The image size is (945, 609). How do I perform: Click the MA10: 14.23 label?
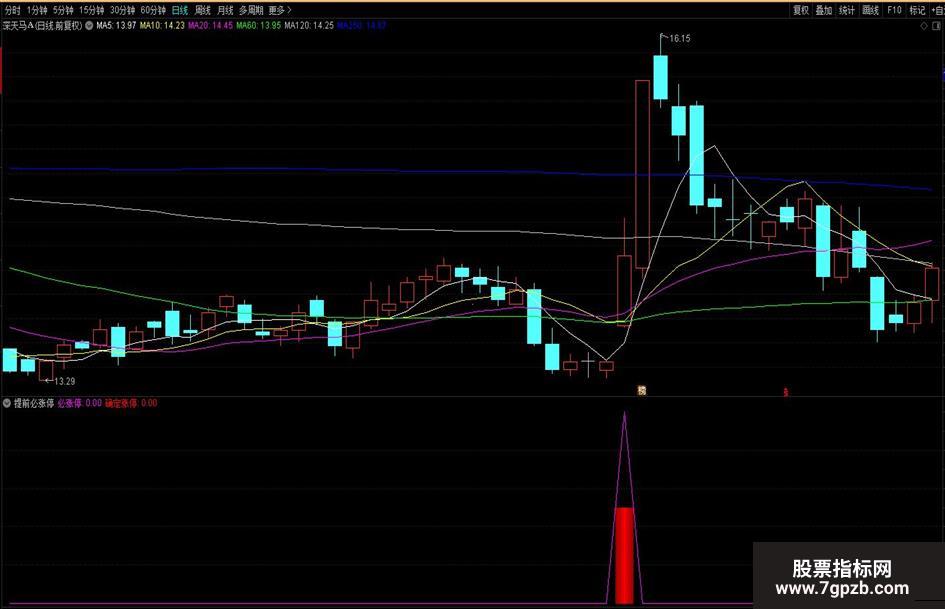162,26
